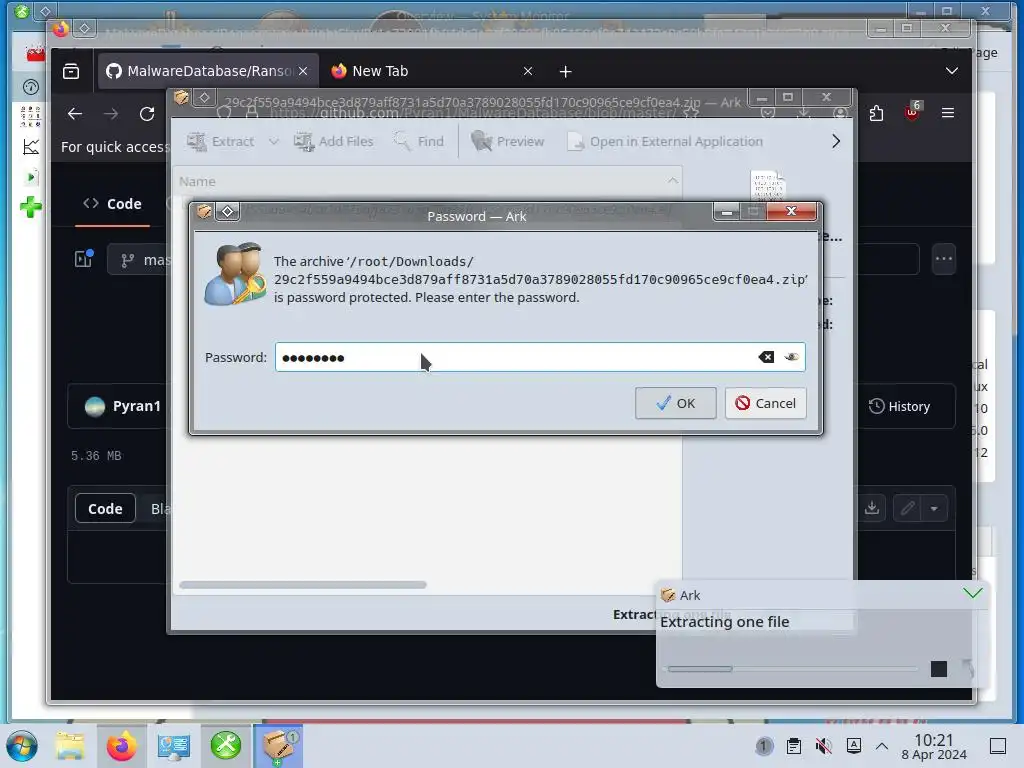Open Firefox View icon beside the tabs
This screenshot has width=1024, height=768.
pos(71,71)
